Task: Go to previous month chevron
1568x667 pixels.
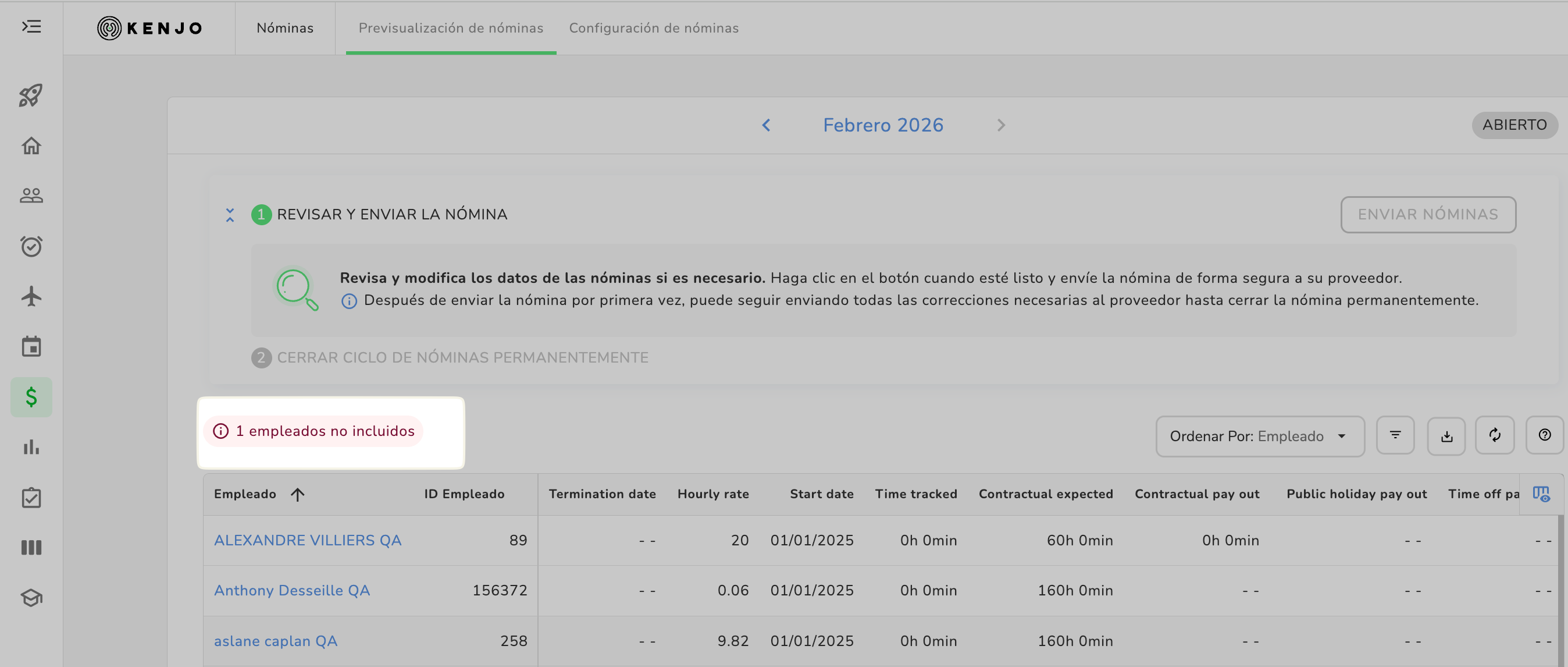Action: tap(766, 126)
